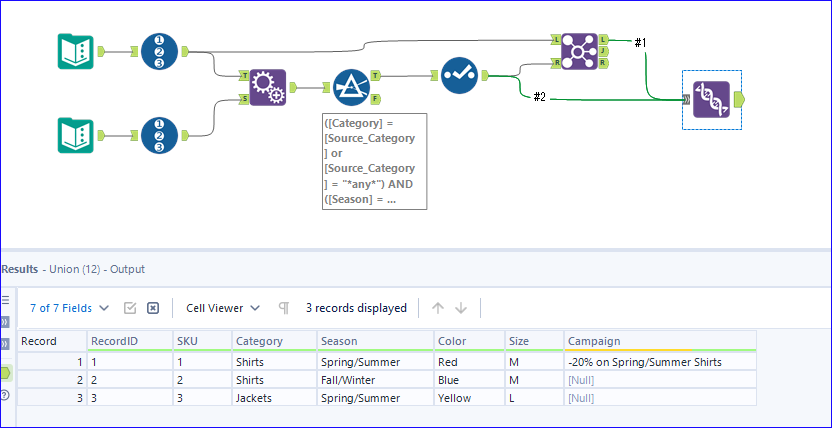Click the Record column header

tap(52, 341)
